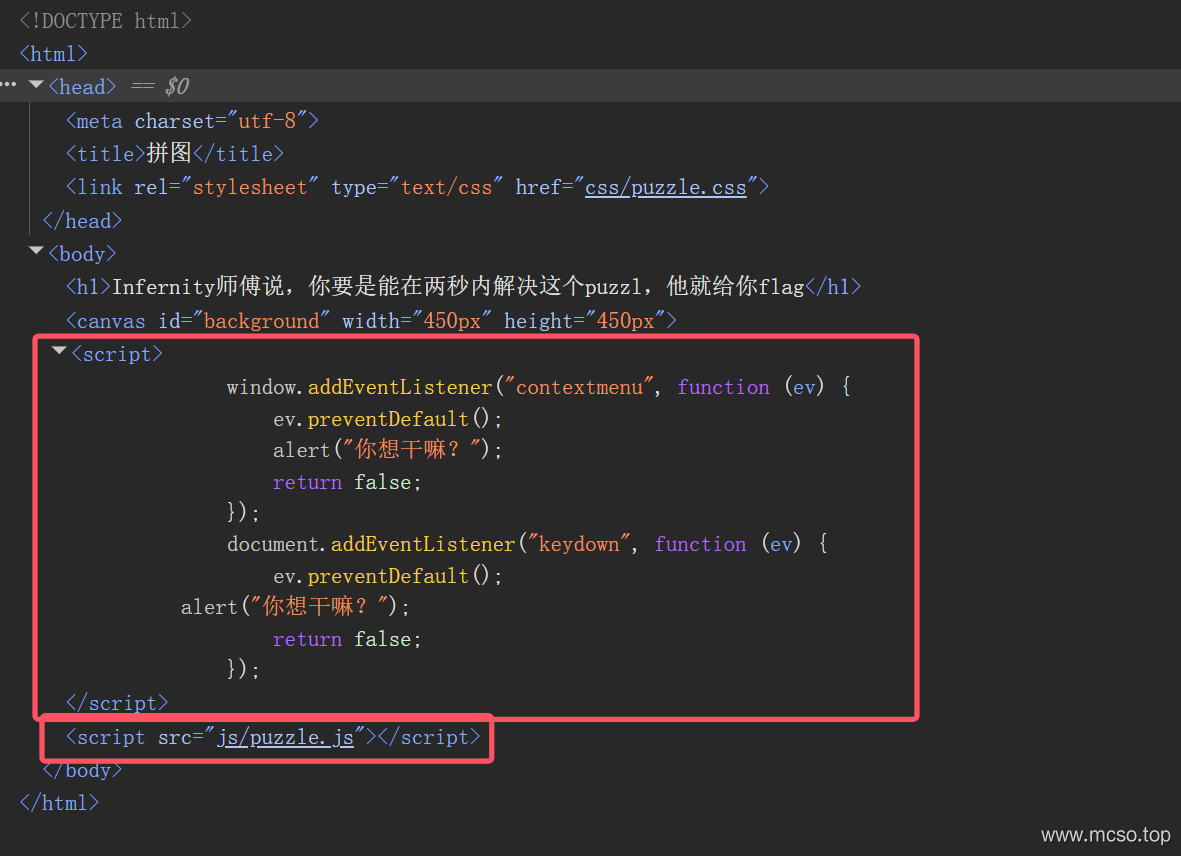Click the first alert 你想干嘛 line
This screenshot has width=1181, height=856.
[x=388, y=449]
